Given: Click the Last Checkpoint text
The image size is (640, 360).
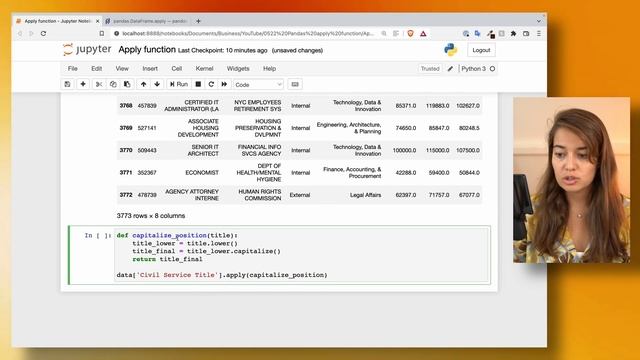Looking at the screenshot, I should tap(223, 50).
